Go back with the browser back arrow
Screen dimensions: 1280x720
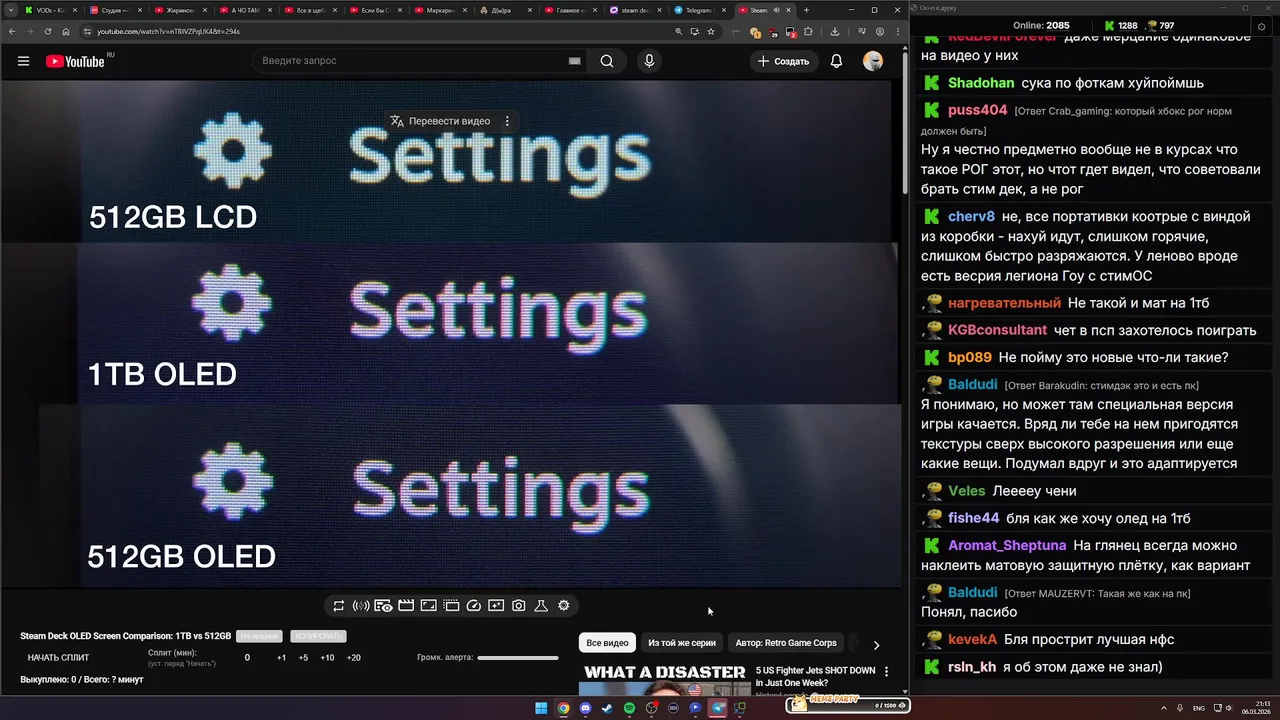[12, 31]
